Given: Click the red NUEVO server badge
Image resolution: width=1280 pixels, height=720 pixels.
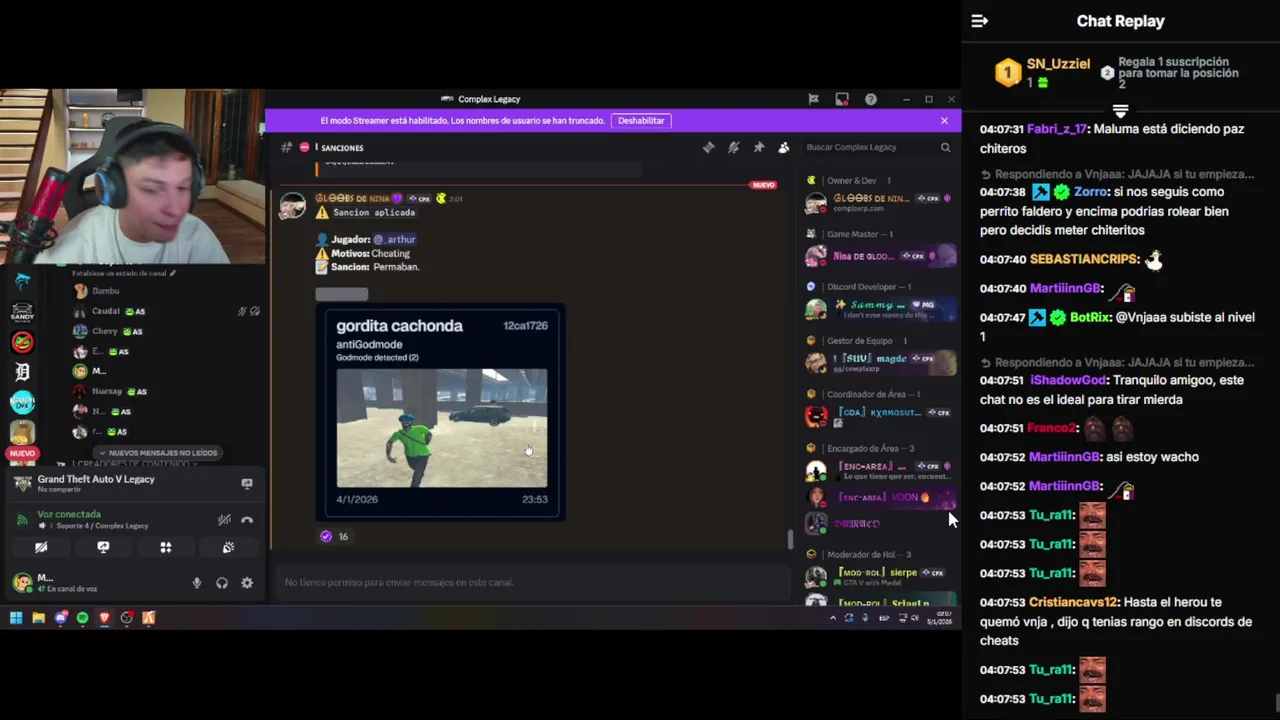Looking at the screenshot, I should point(22,453).
